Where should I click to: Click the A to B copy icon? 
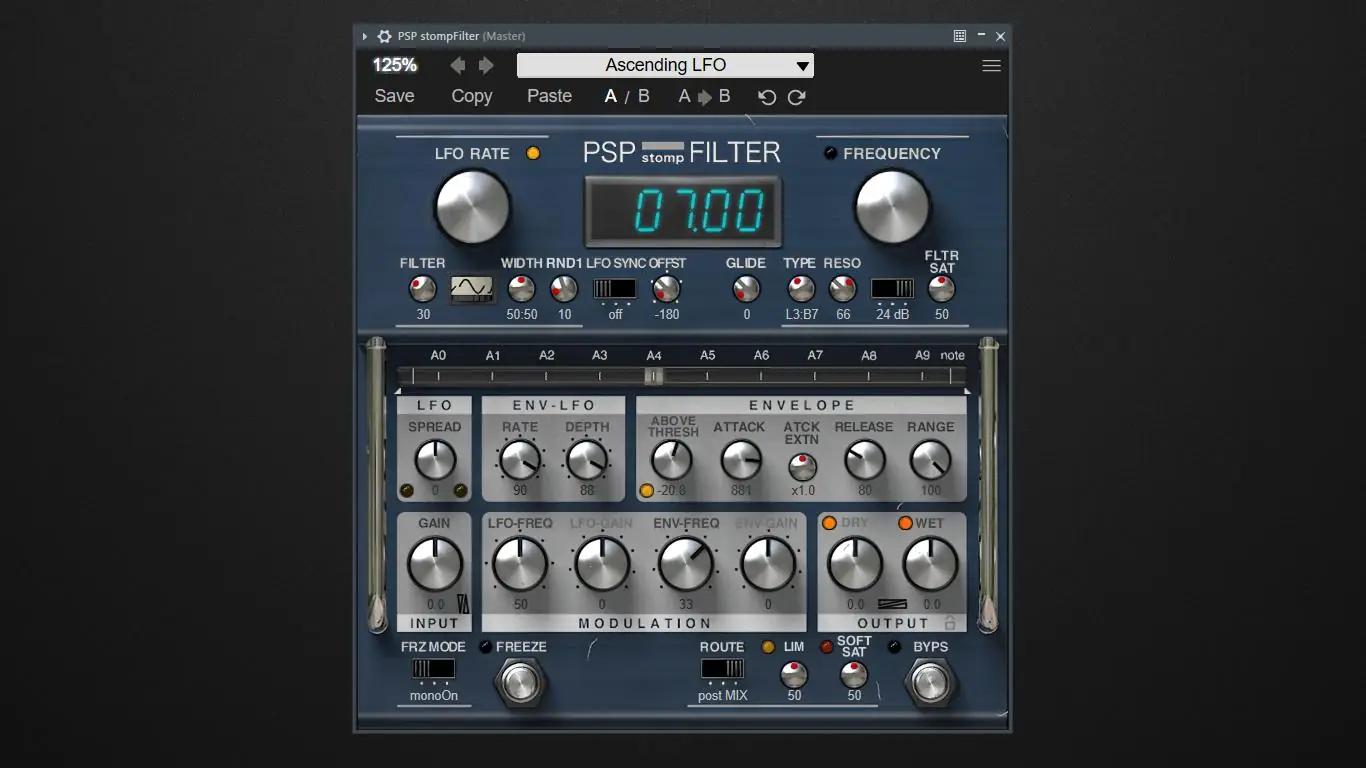coord(704,96)
